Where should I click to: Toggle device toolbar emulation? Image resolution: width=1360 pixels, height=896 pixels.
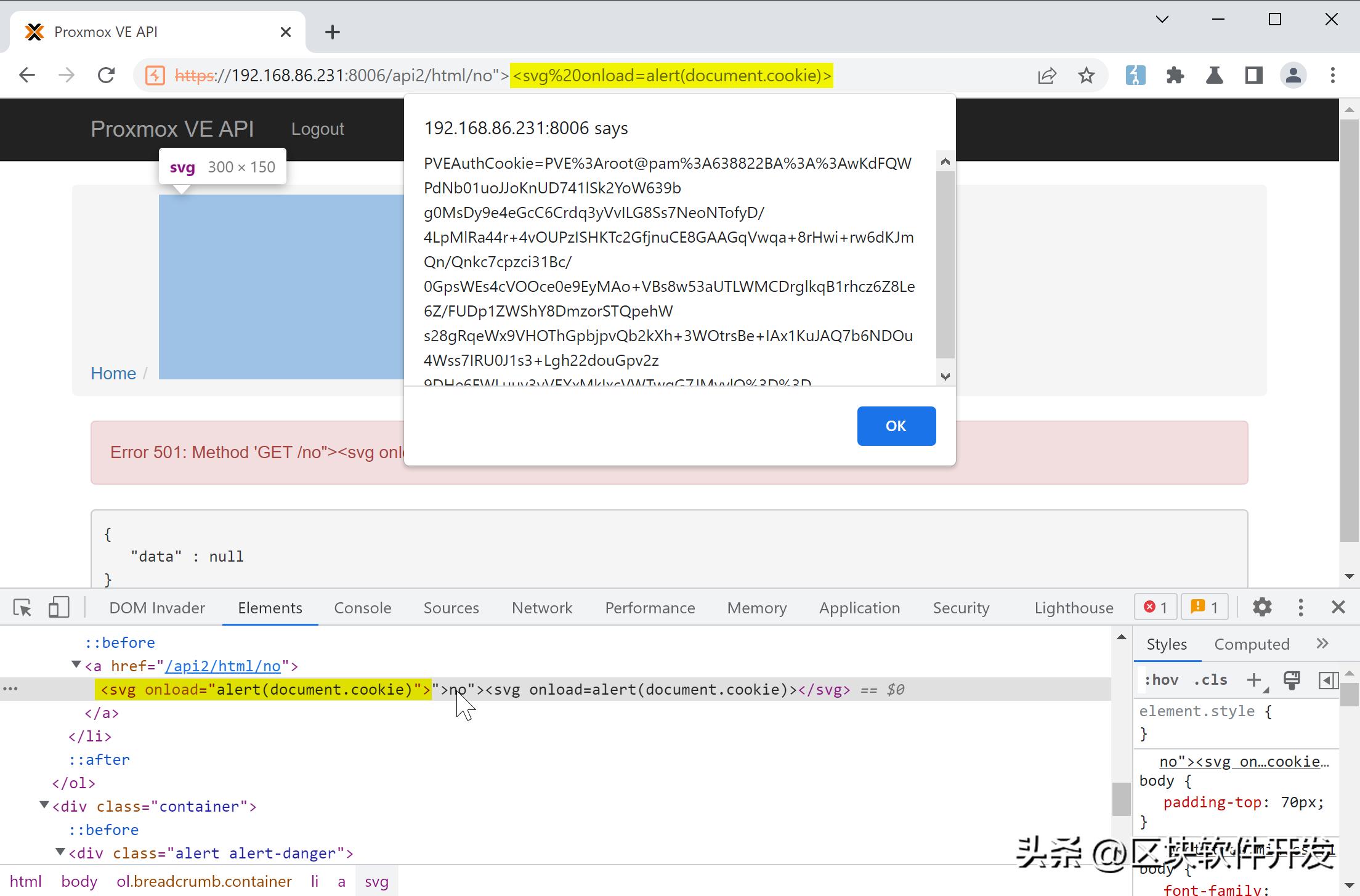click(58, 607)
